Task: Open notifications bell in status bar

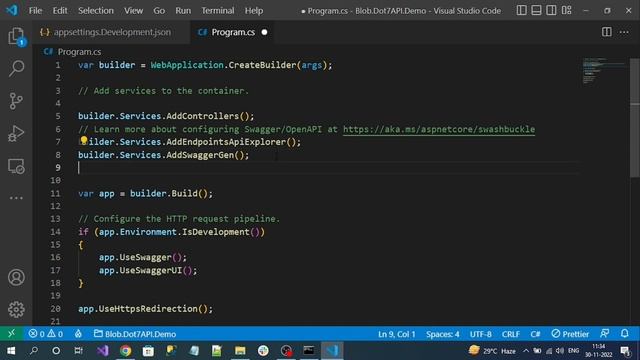Action: 624,333
